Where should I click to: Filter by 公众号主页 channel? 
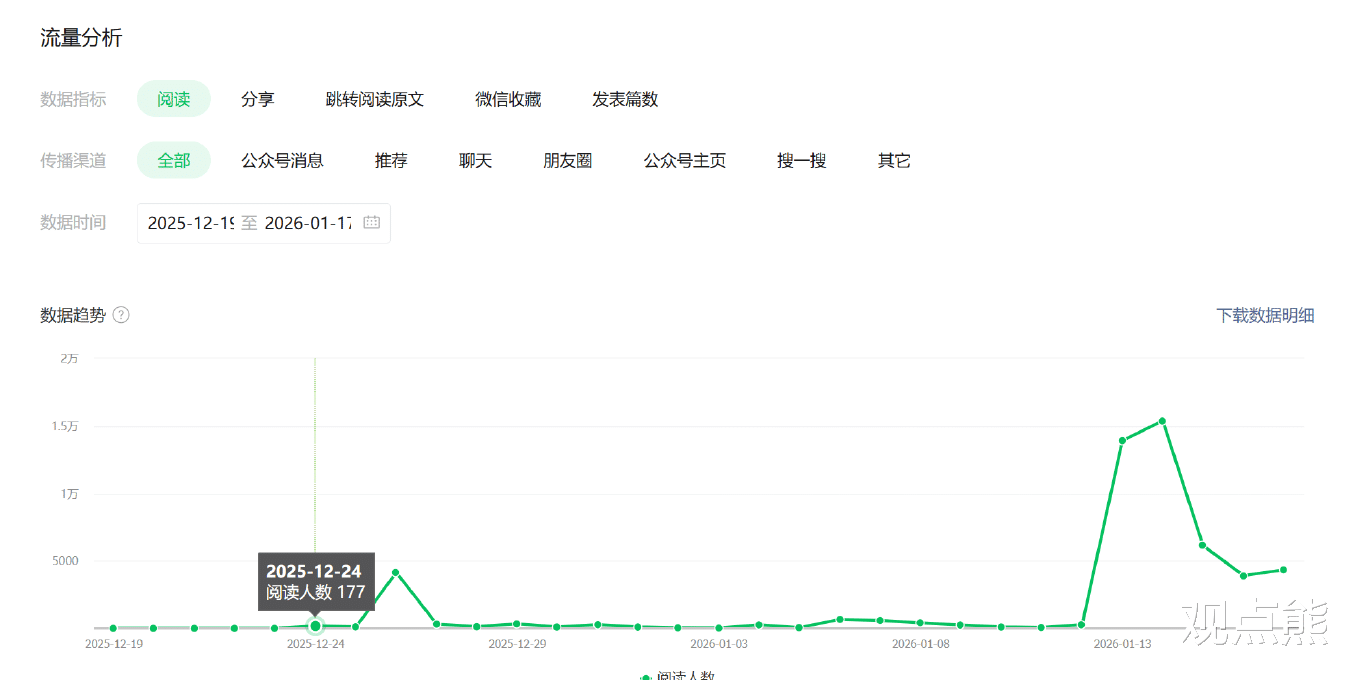point(685,160)
